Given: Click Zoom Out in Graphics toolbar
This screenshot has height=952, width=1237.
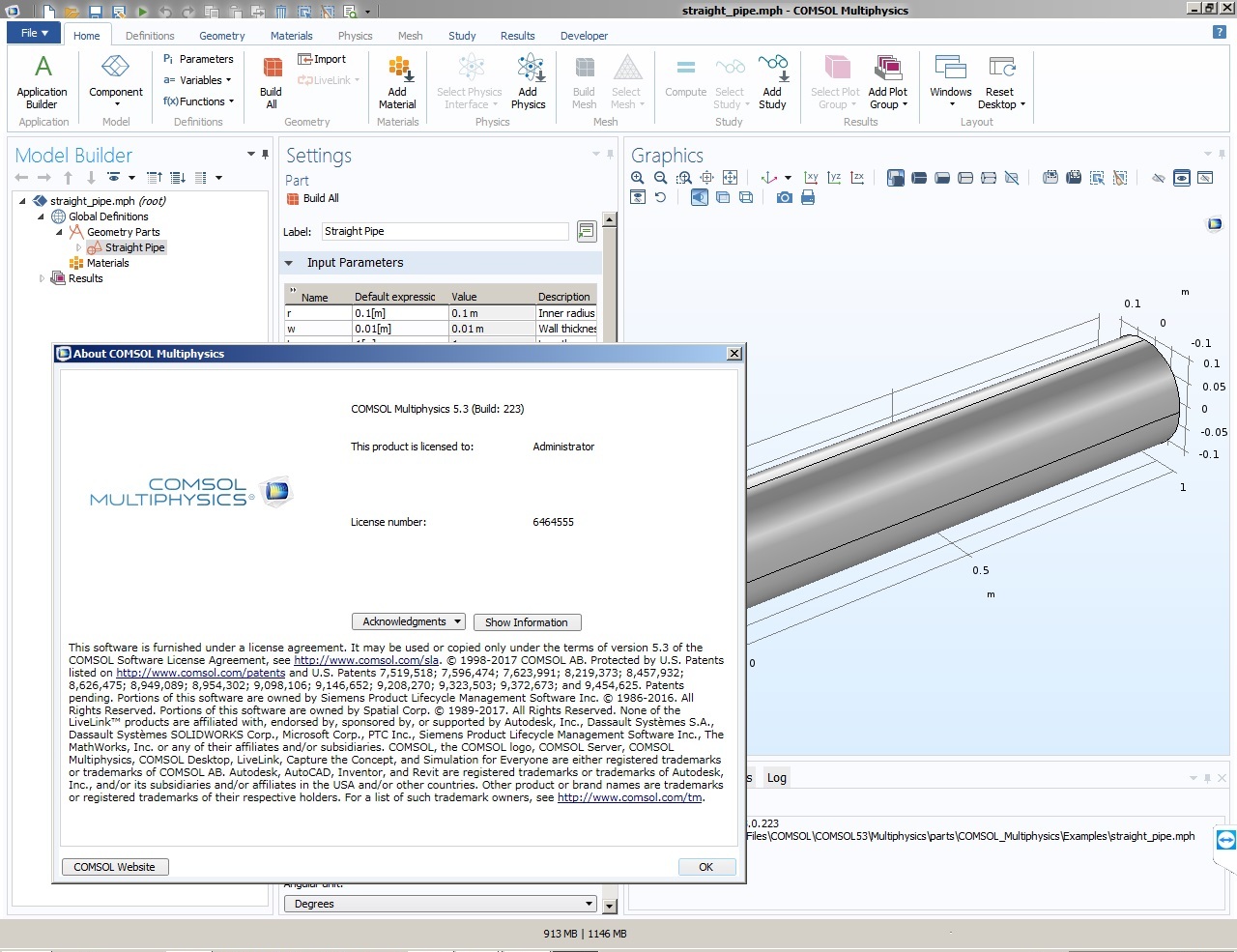Looking at the screenshot, I should point(660,178).
